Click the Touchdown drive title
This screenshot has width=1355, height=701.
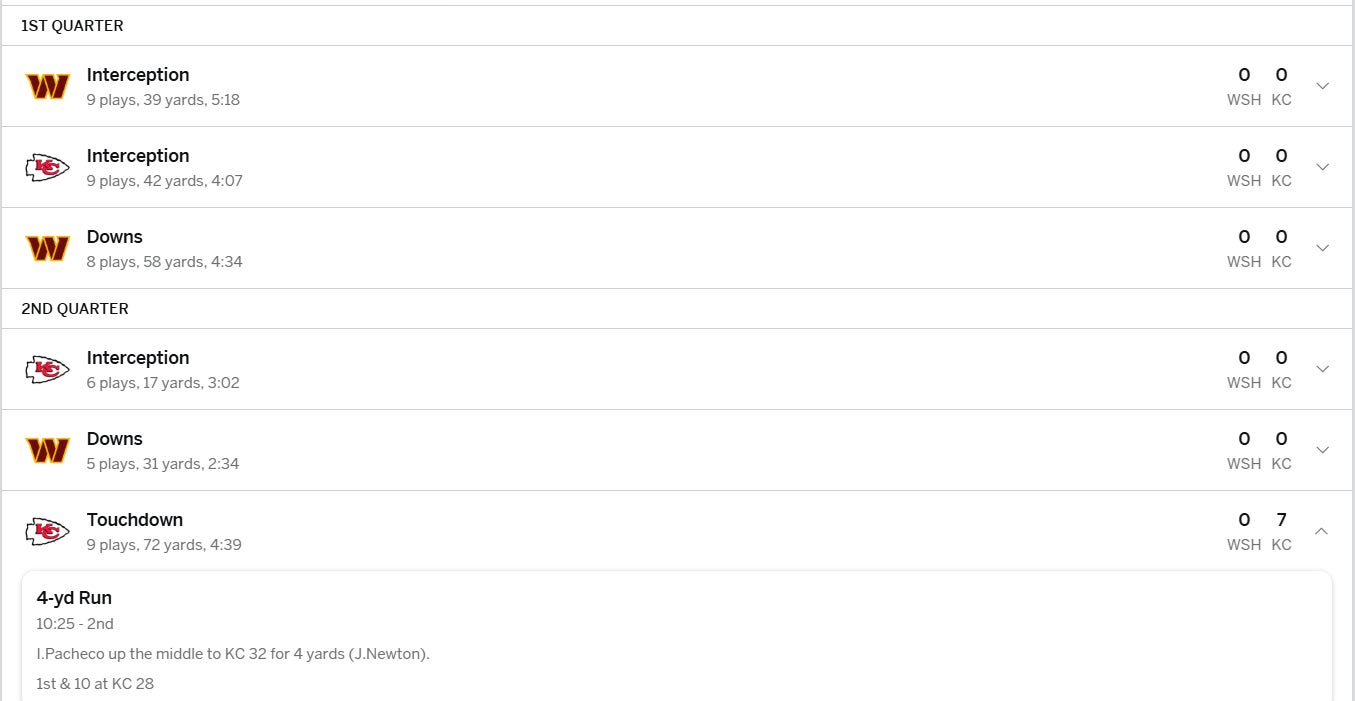point(135,520)
